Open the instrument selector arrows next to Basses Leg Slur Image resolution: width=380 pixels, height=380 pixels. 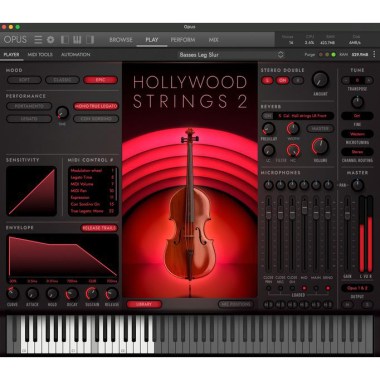(281, 55)
